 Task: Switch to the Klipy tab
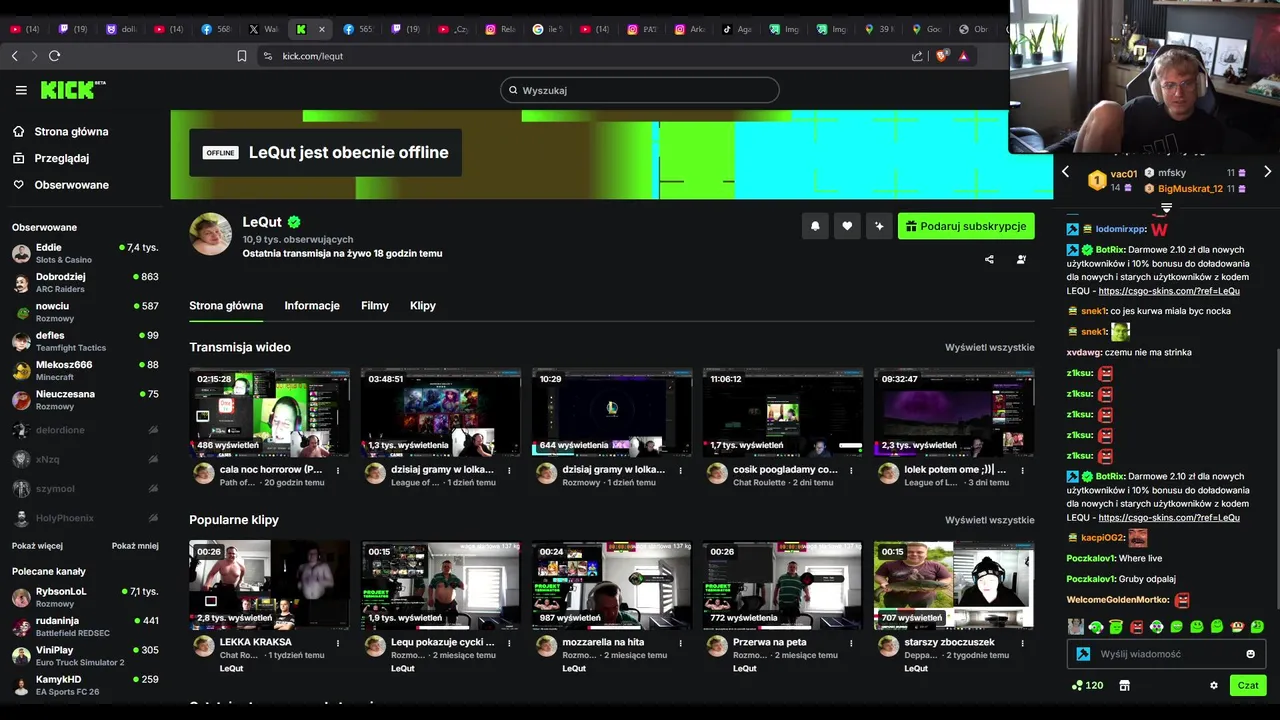tap(423, 306)
